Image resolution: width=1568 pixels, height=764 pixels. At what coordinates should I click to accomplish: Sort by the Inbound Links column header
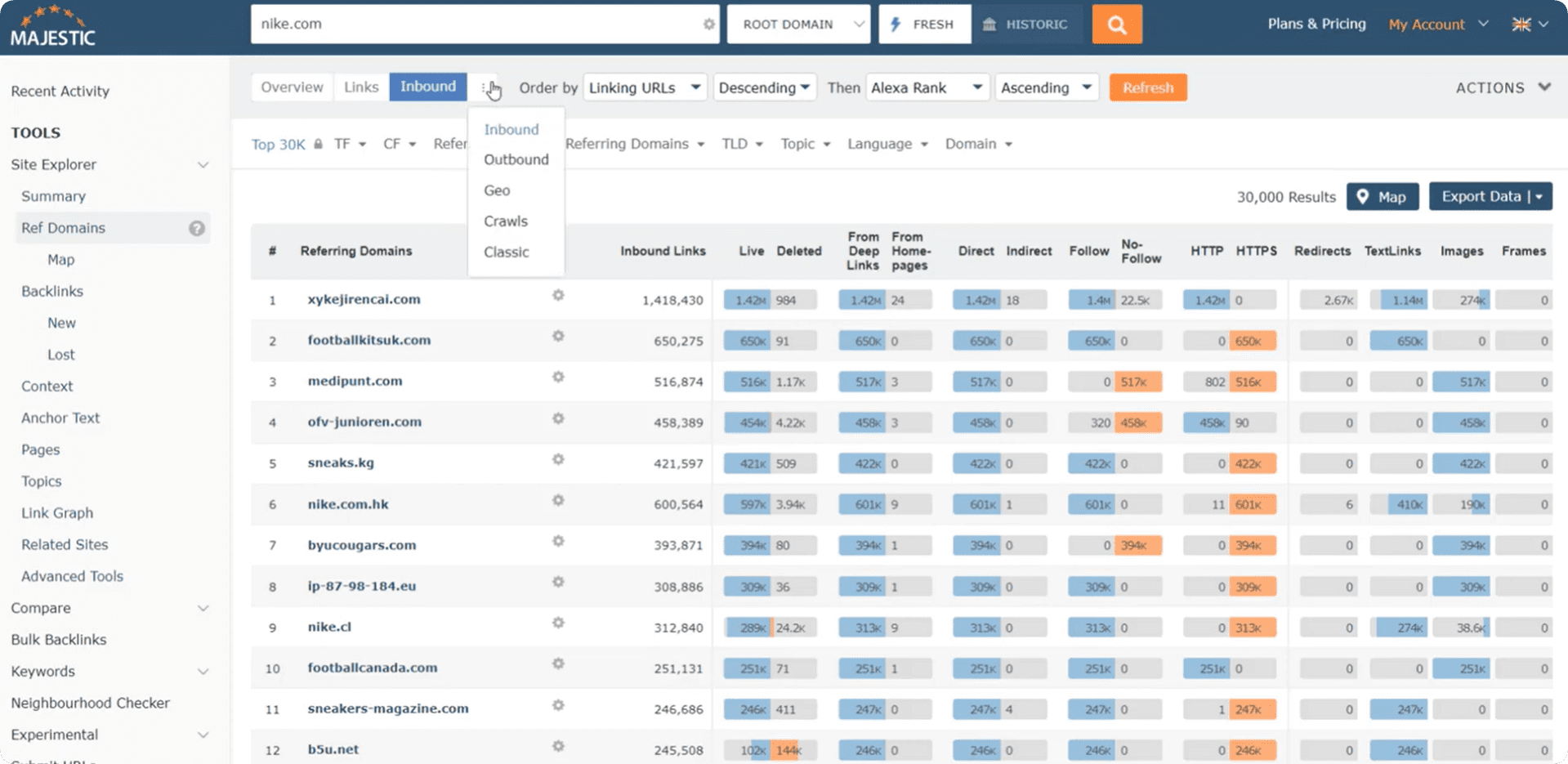(663, 251)
